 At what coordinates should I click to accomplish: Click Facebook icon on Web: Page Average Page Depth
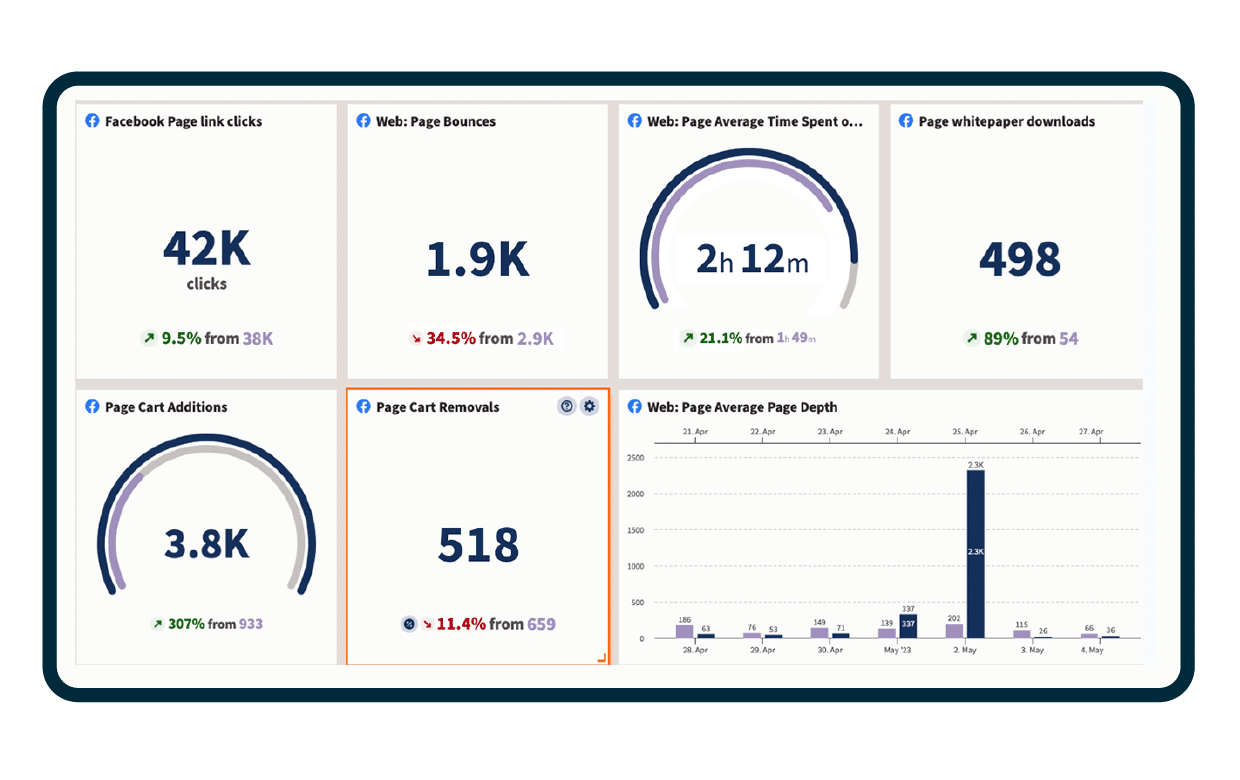pos(634,407)
